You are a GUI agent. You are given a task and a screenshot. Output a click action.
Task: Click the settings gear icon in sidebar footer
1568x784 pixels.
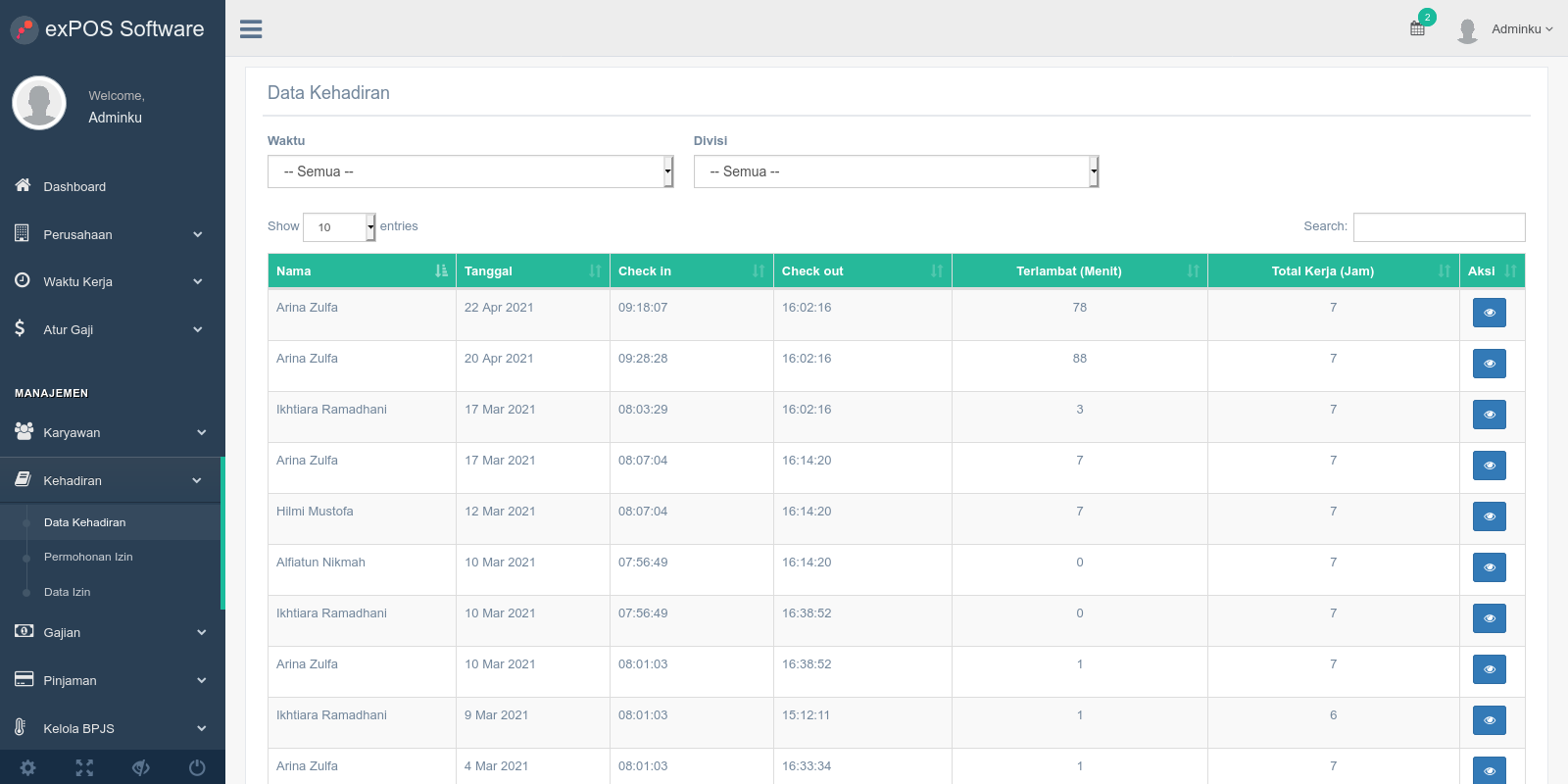[28, 767]
